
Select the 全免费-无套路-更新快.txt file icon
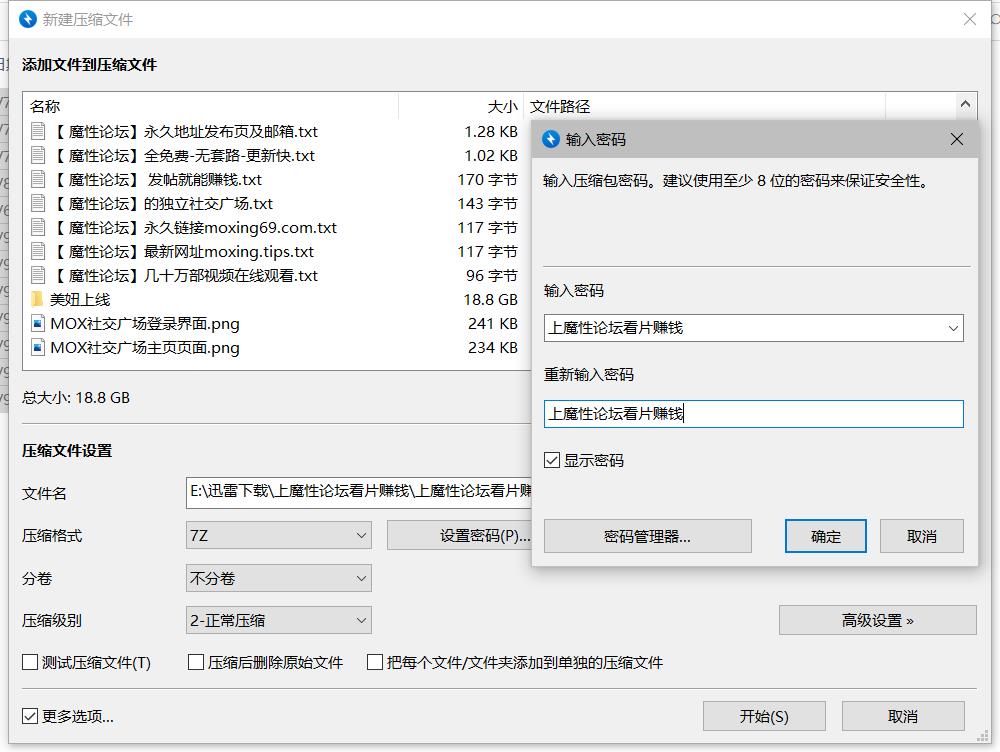point(38,155)
